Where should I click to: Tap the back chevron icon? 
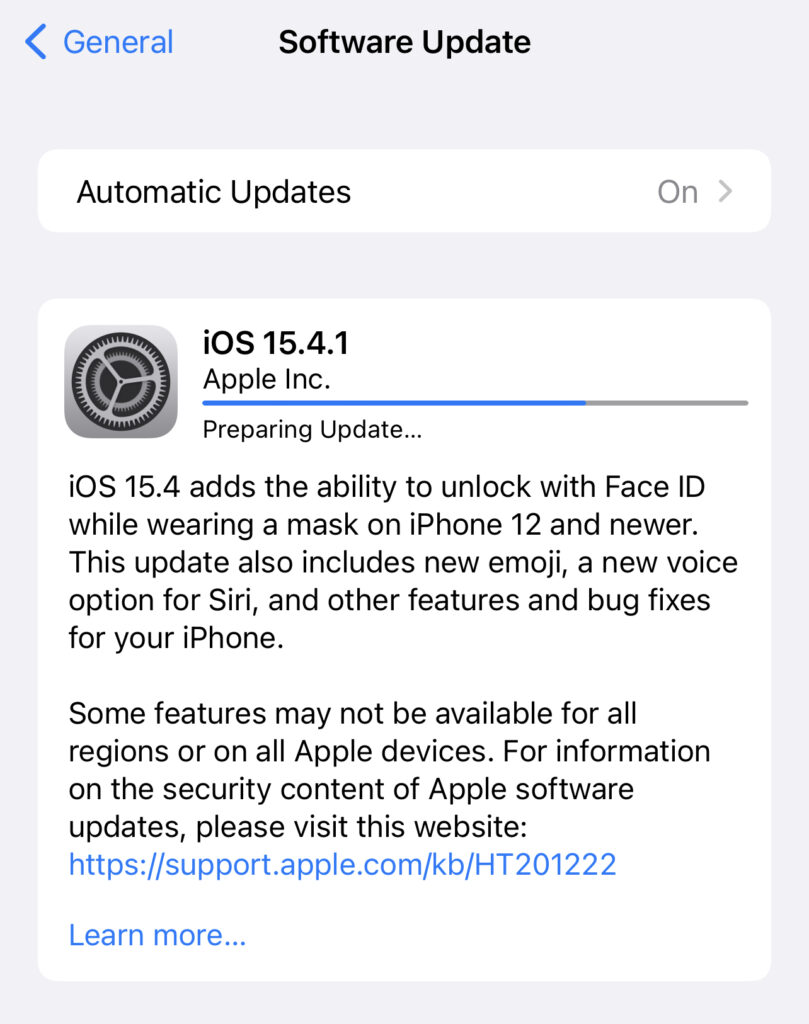[x=36, y=42]
